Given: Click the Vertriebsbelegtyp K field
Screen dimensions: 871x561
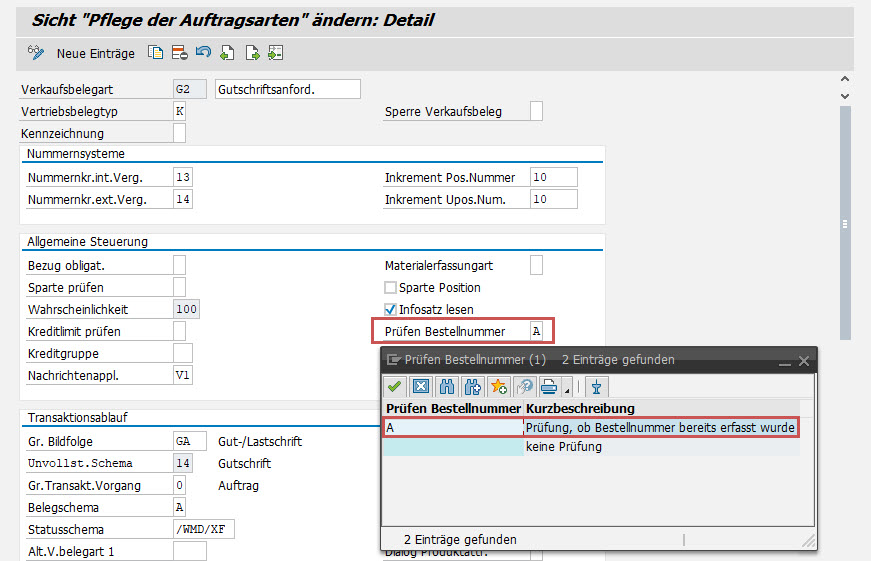Looking at the screenshot, I should [179, 111].
